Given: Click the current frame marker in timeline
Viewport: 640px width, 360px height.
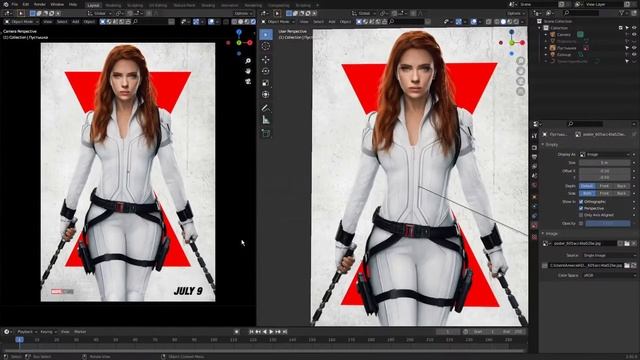Looking at the screenshot, I should pyautogui.click(x=19, y=340).
